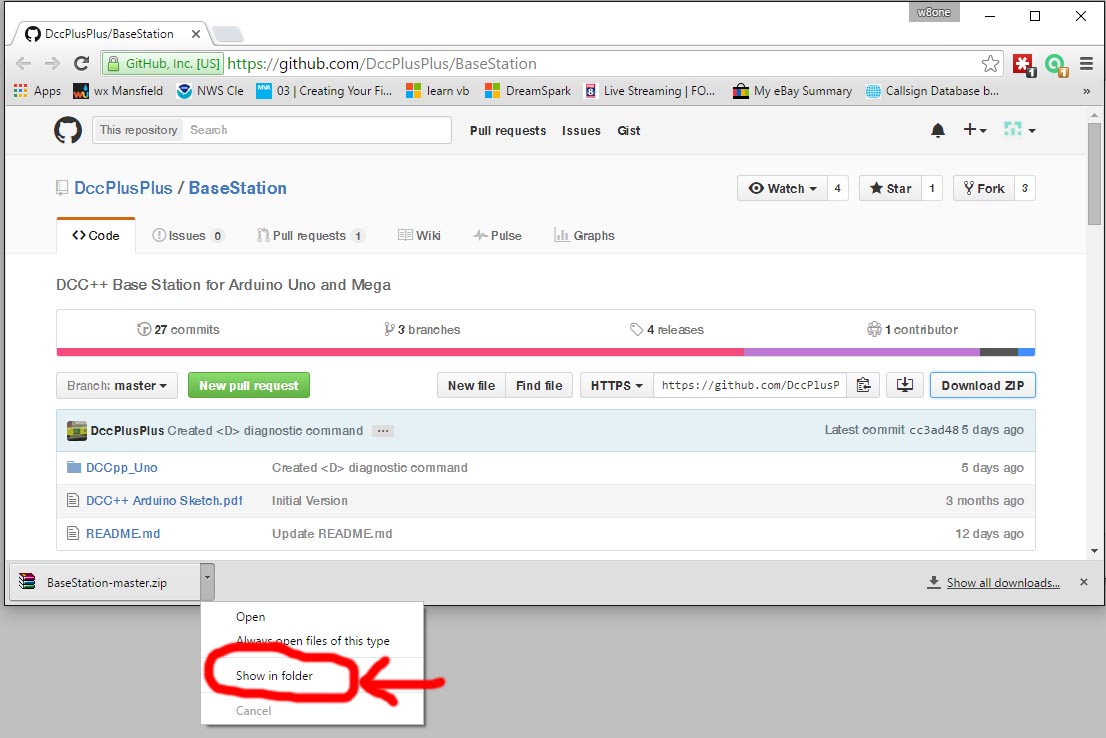The width and height of the screenshot is (1106, 738).
Task: Open the Apps bookmarks shortcut
Action: tap(37, 91)
